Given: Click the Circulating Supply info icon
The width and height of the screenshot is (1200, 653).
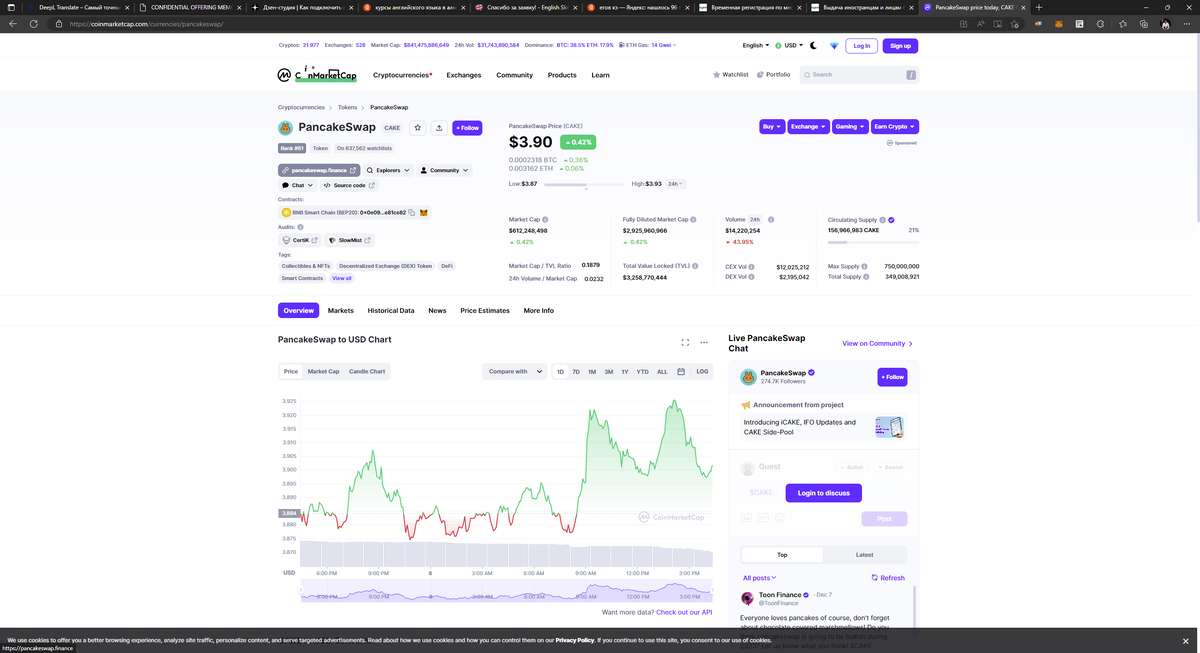Looking at the screenshot, I should 882,219.
